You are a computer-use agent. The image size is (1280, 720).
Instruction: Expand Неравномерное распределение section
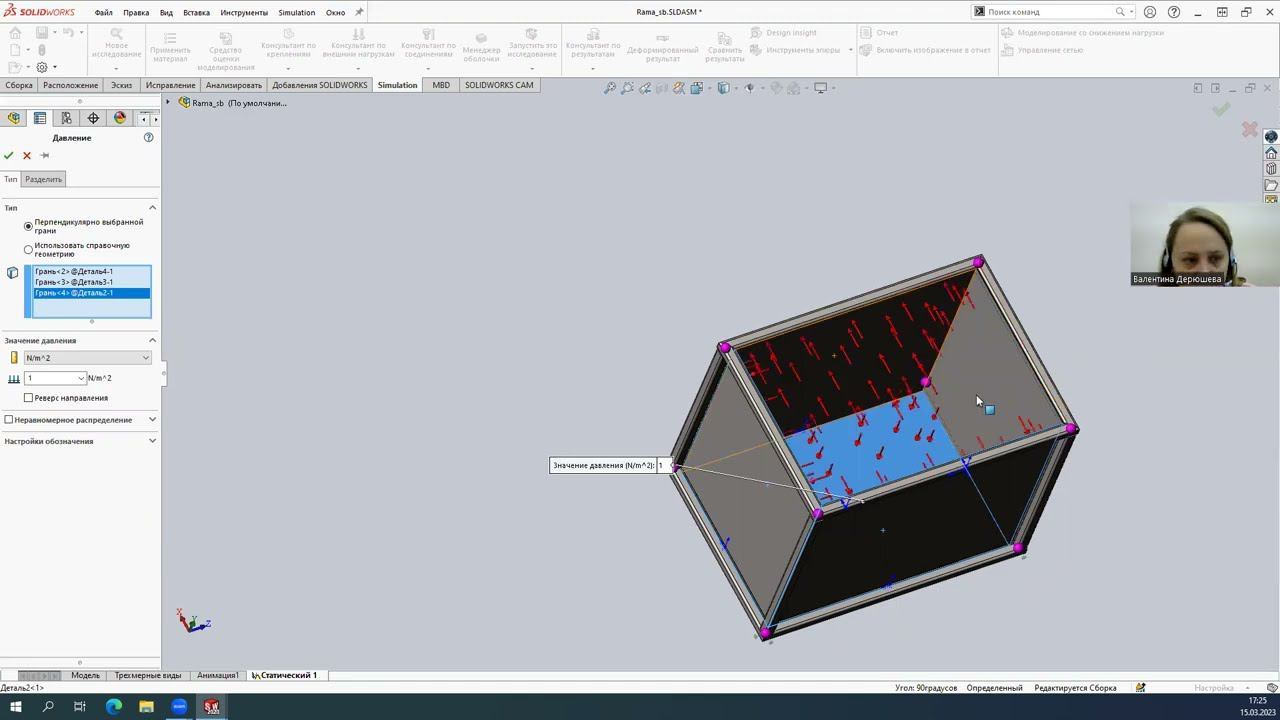tap(152, 420)
